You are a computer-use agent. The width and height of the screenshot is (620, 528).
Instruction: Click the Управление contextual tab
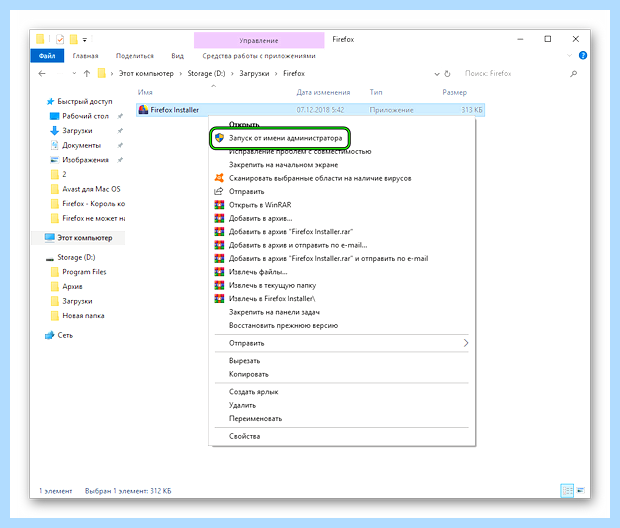click(259, 40)
